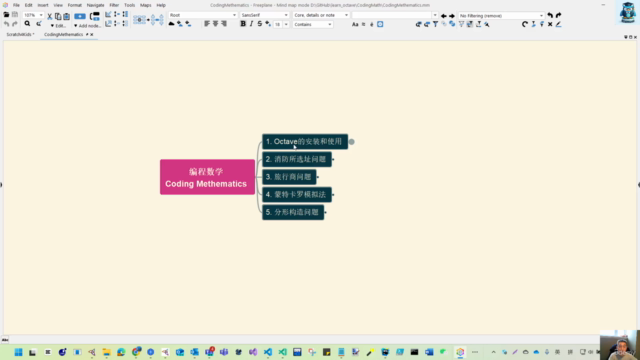Click the open map folder icon
Image resolution: width=640 pixels, height=360 pixels.
click(6, 15)
